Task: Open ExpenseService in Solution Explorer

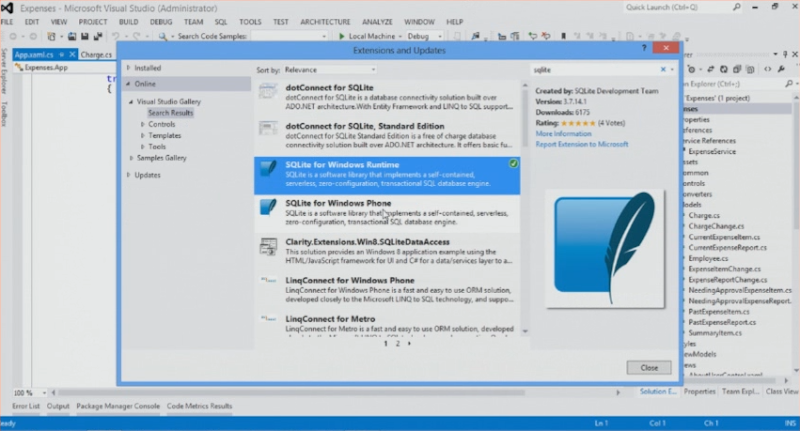Action: point(712,151)
